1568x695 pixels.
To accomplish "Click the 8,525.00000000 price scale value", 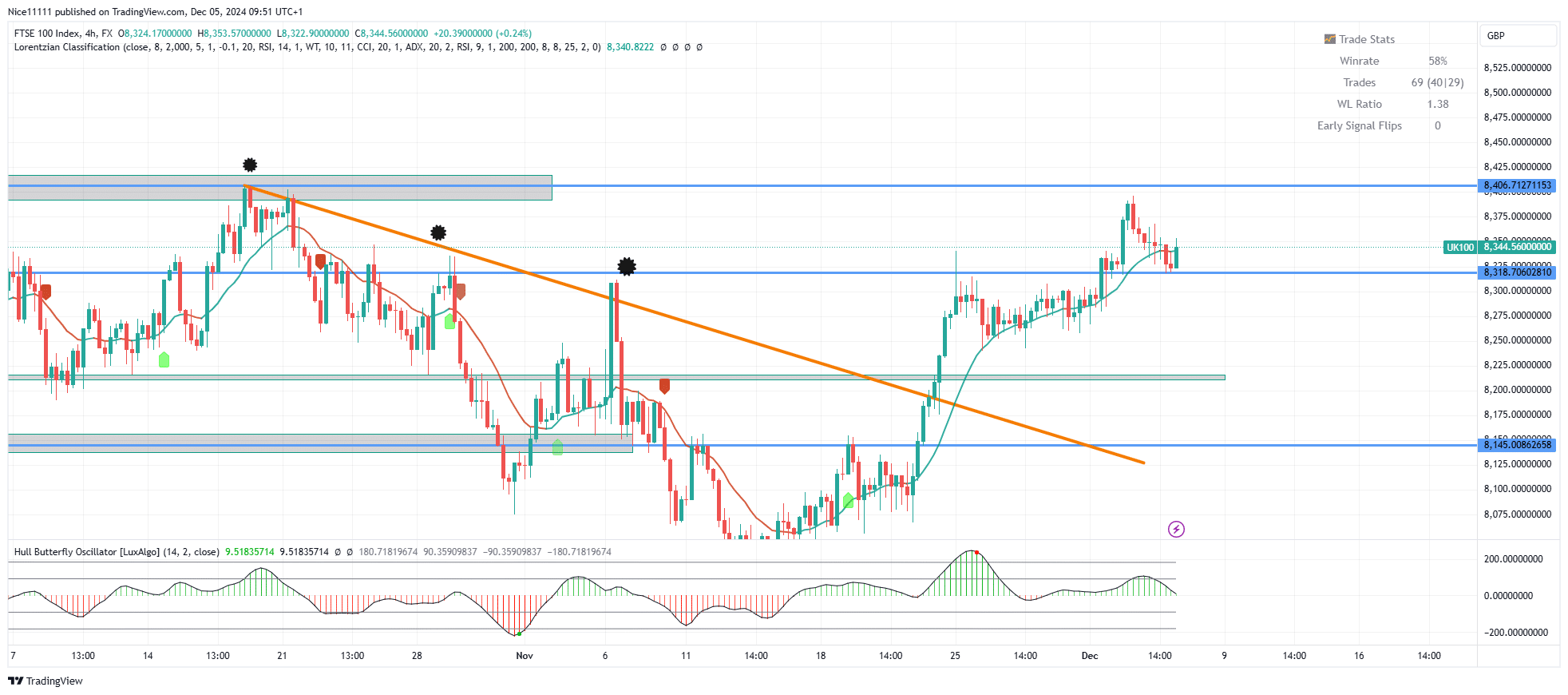I will [1518, 68].
